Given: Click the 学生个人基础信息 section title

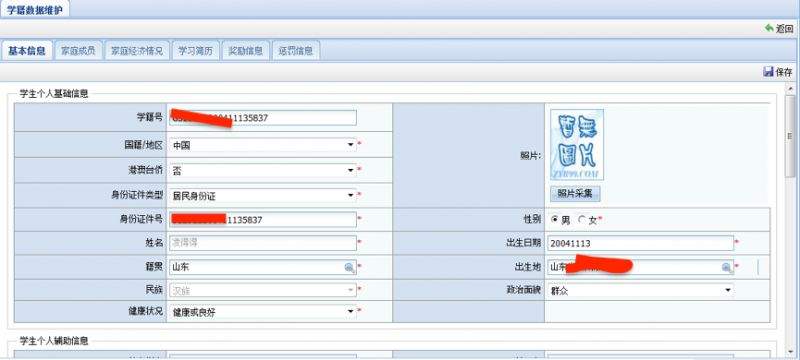Looking at the screenshot, I should [54, 94].
